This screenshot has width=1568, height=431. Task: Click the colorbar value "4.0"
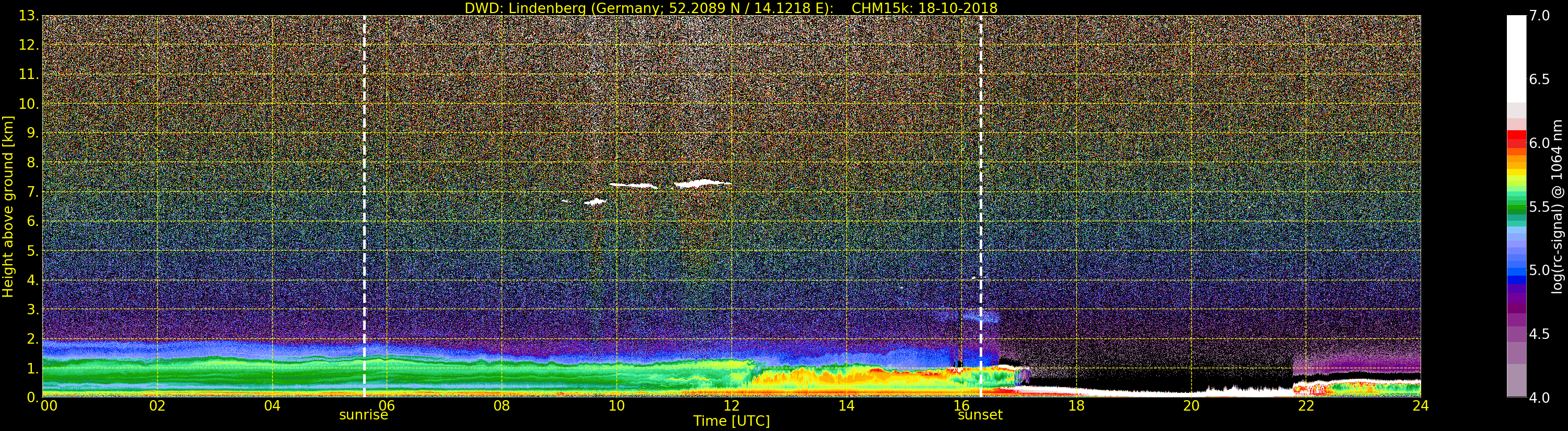(x=1539, y=398)
